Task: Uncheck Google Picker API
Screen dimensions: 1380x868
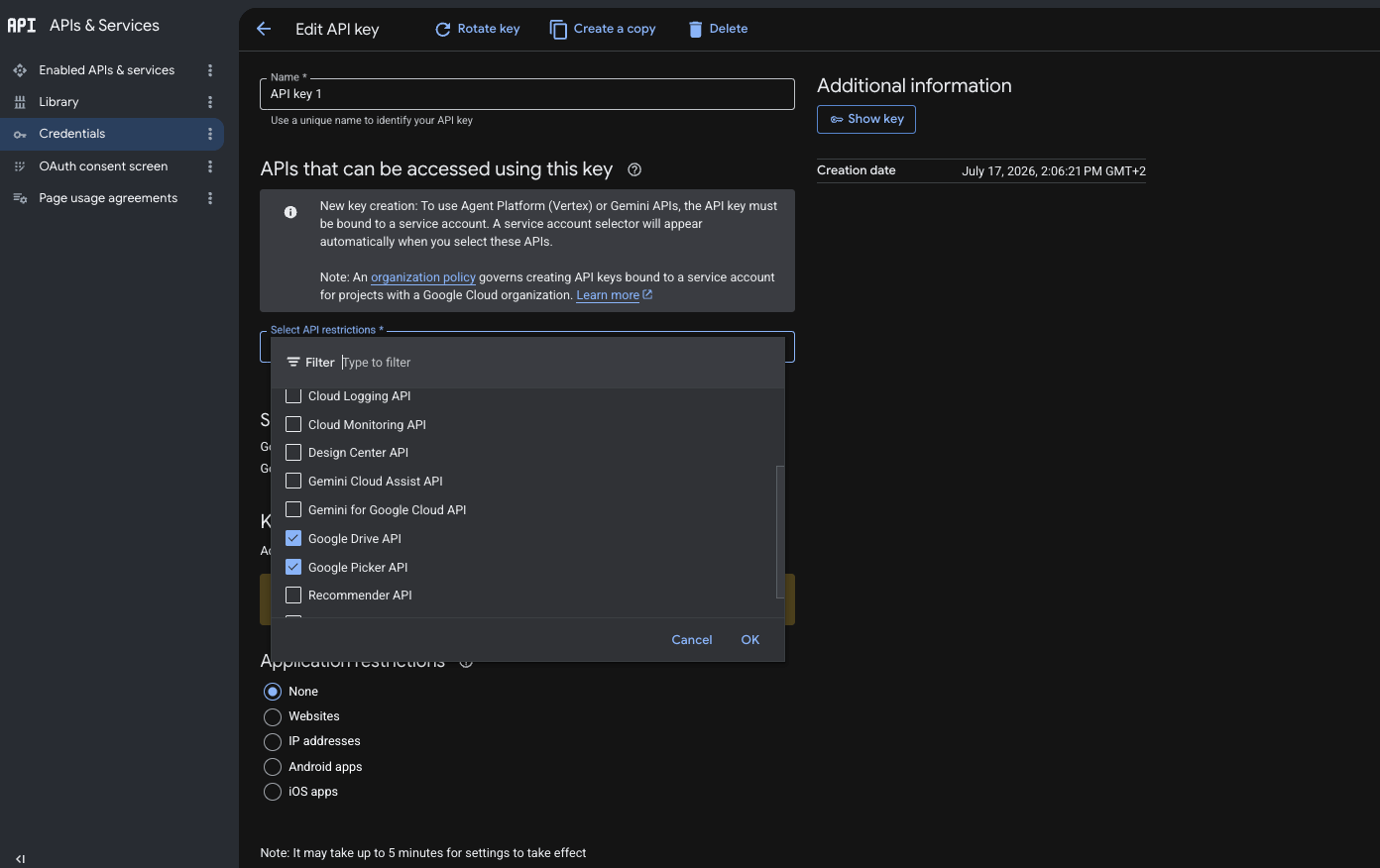Action: (x=293, y=568)
